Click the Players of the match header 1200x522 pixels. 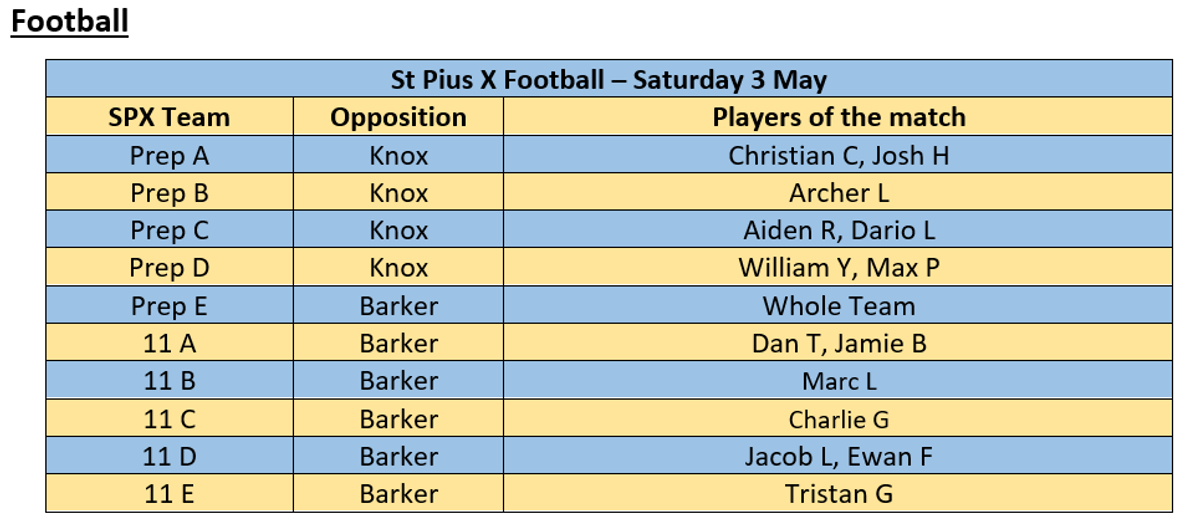pyautogui.click(x=838, y=117)
